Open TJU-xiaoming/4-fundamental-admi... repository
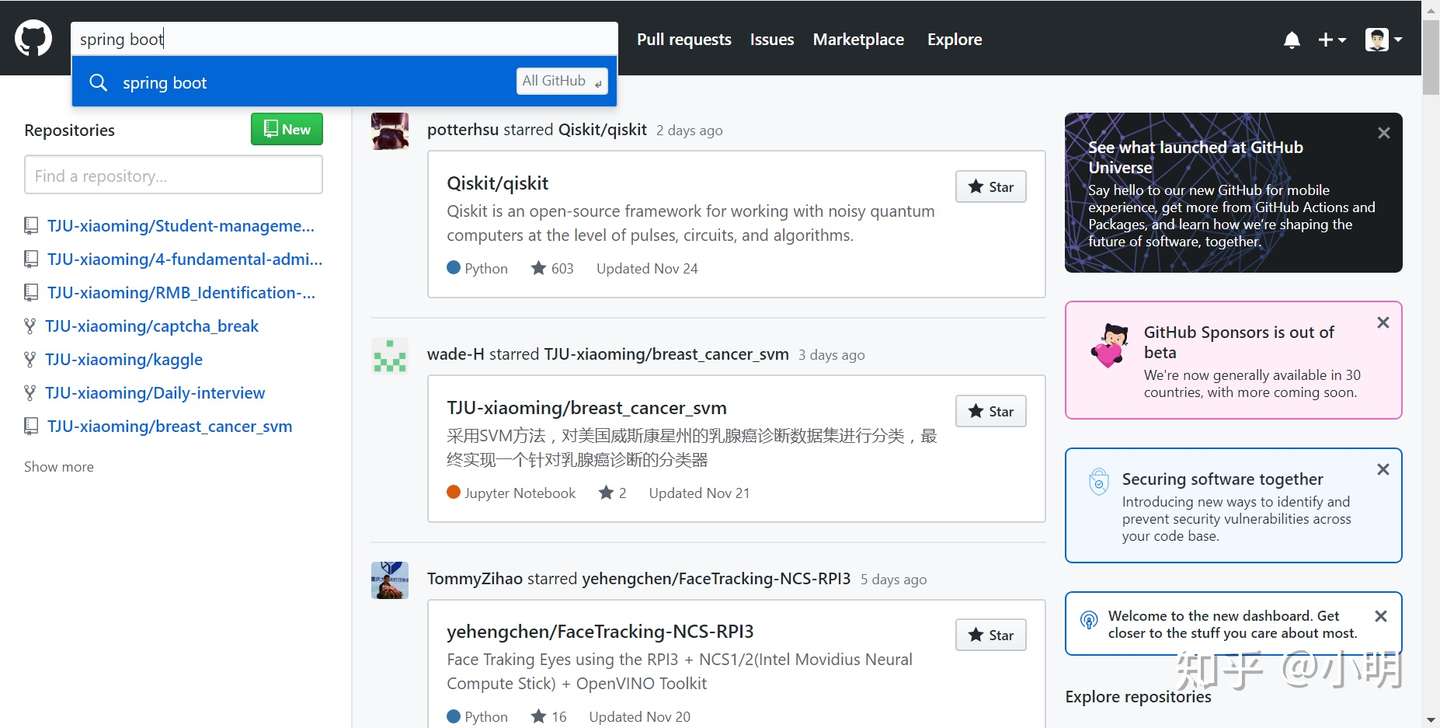The height and width of the screenshot is (728, 1440). 185,259
